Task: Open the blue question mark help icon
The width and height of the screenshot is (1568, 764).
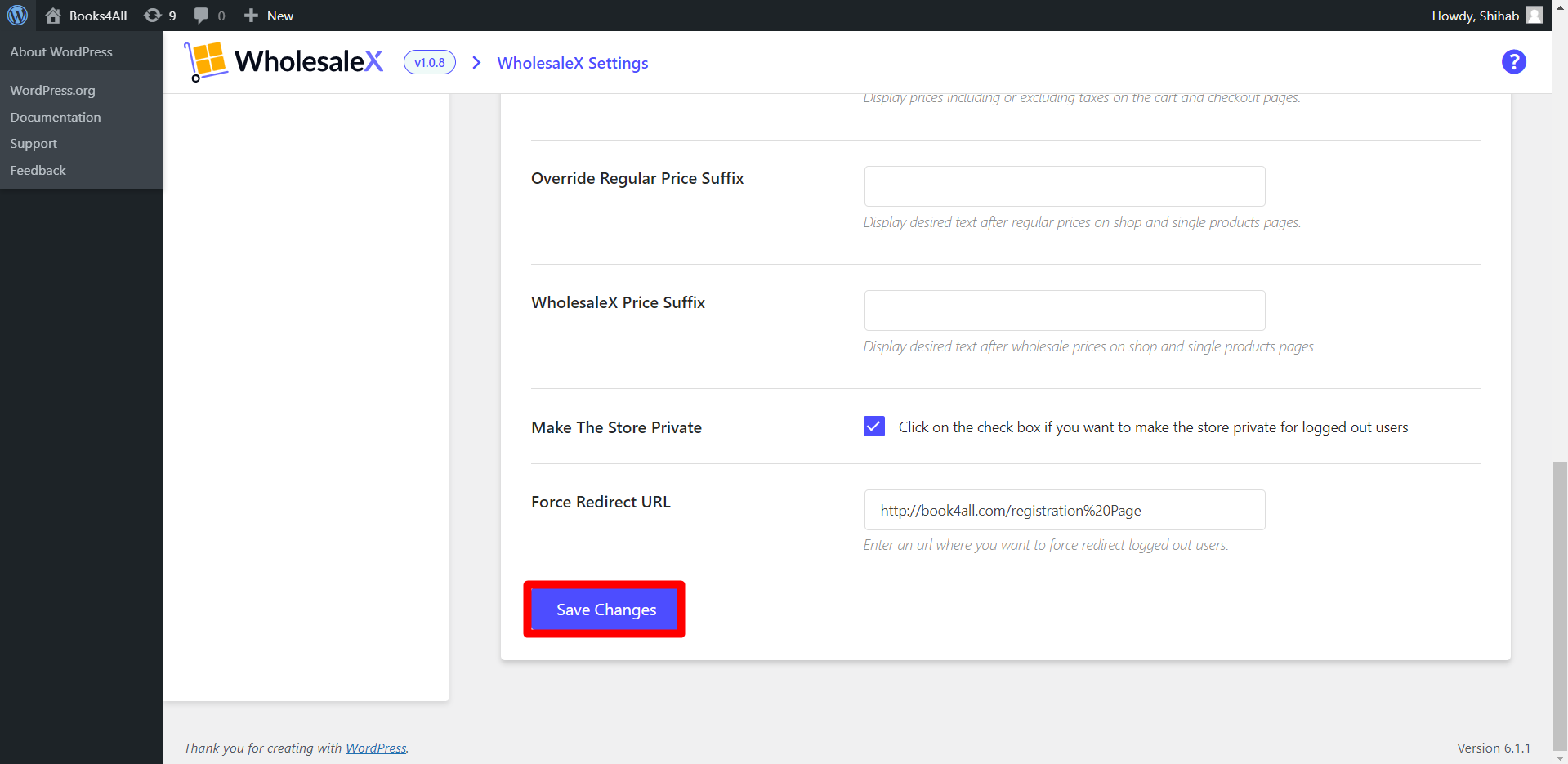Action: [x=1513, y=62]
